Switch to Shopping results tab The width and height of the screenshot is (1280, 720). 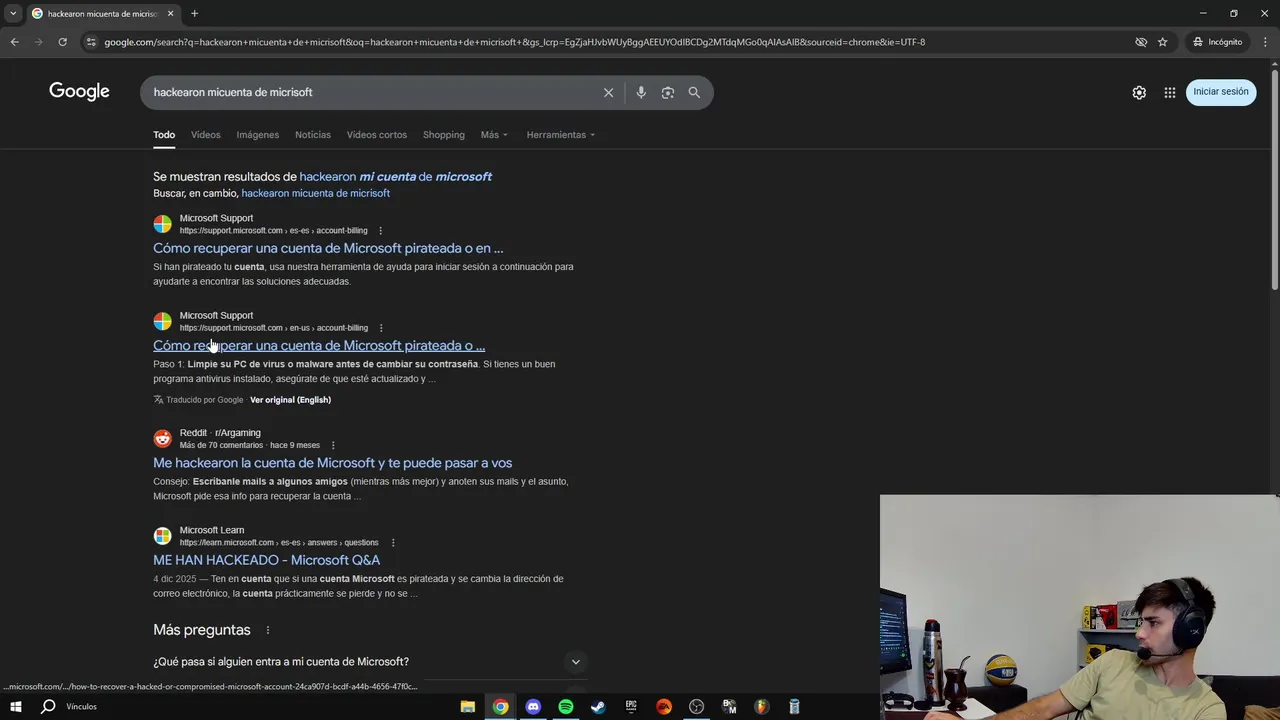[x=444, y=135]
